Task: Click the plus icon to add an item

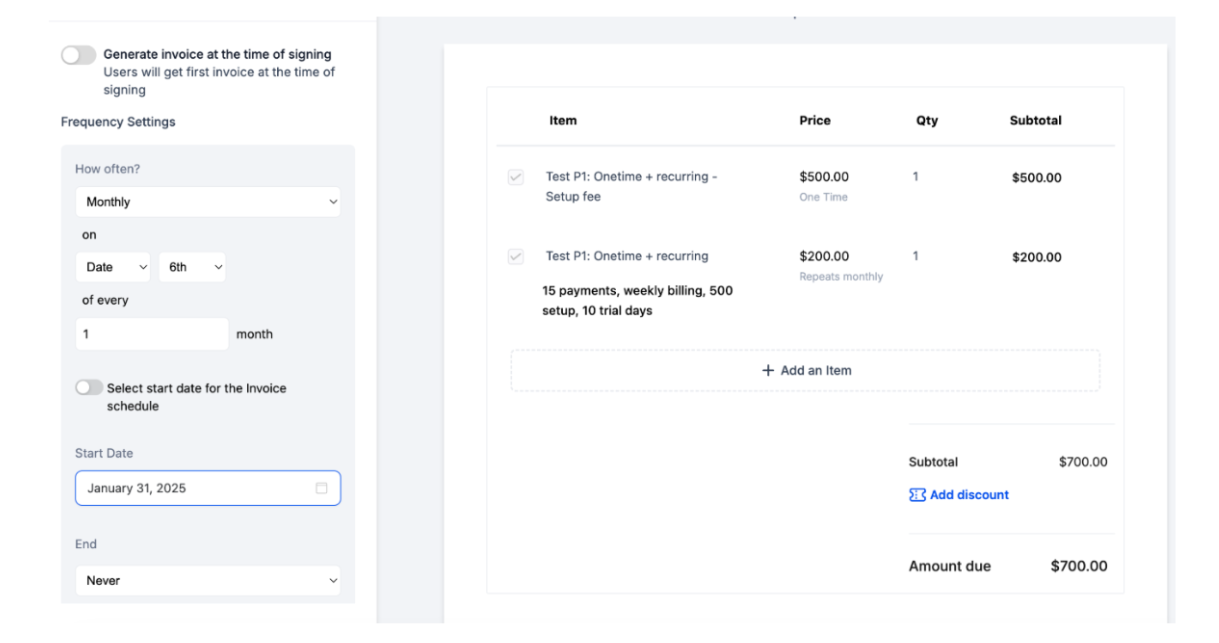Action: [768, 370]
